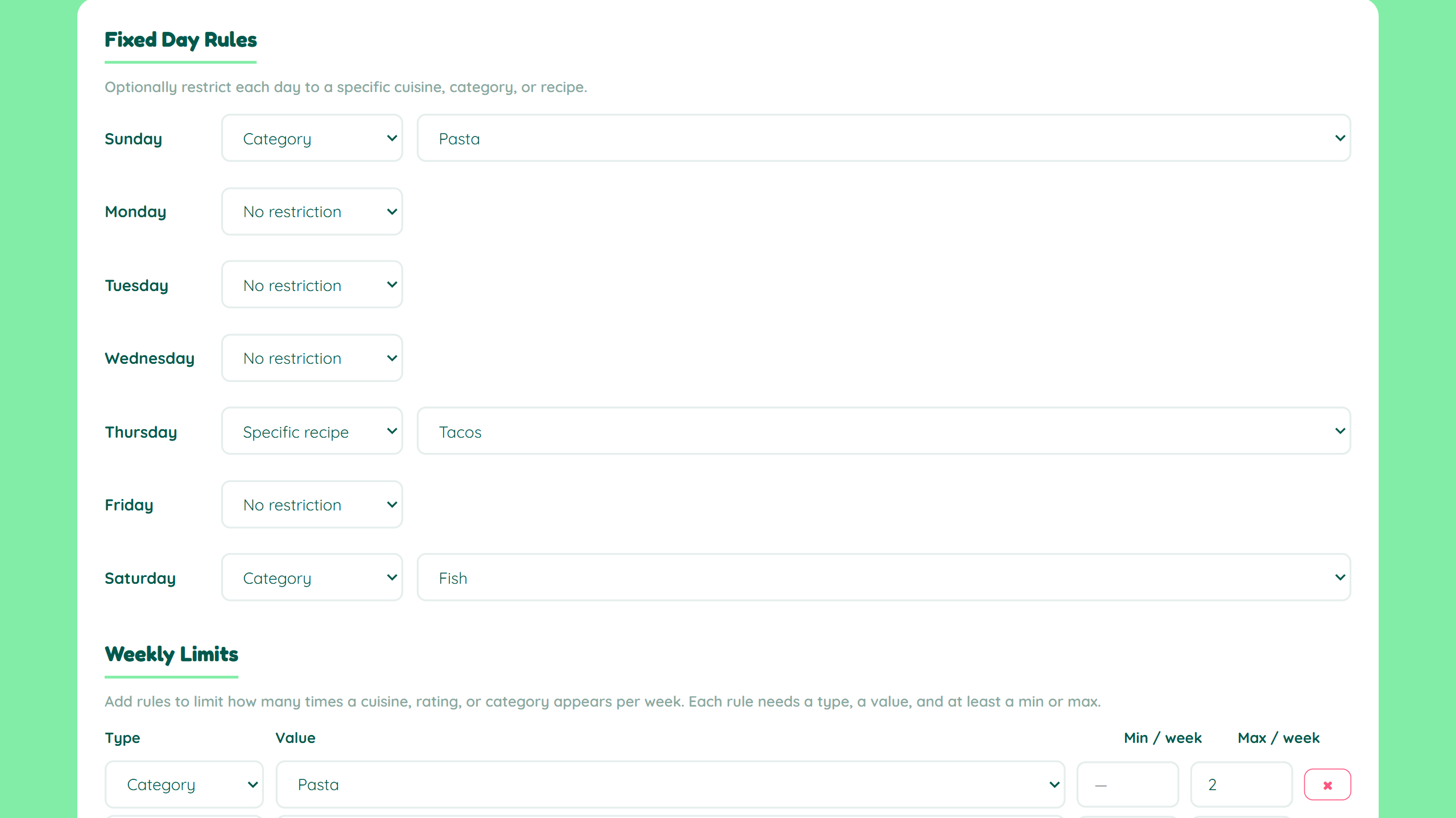Open Wednesday's restriction dropdown
Image resolution: width=1456 pixels, height=818 pixels.
coord(312,358)
